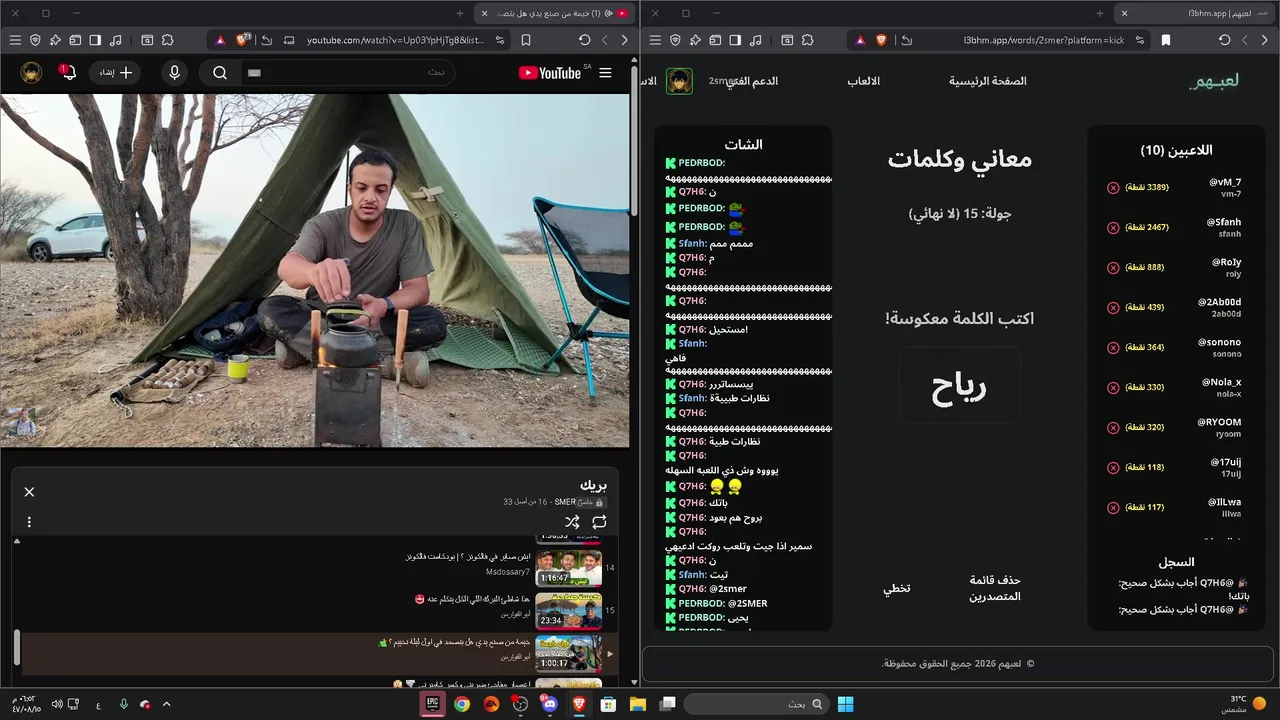Remove player @RoJy from list
The width and height of the screenshot is (1280, 720).
click(1113, 267)
